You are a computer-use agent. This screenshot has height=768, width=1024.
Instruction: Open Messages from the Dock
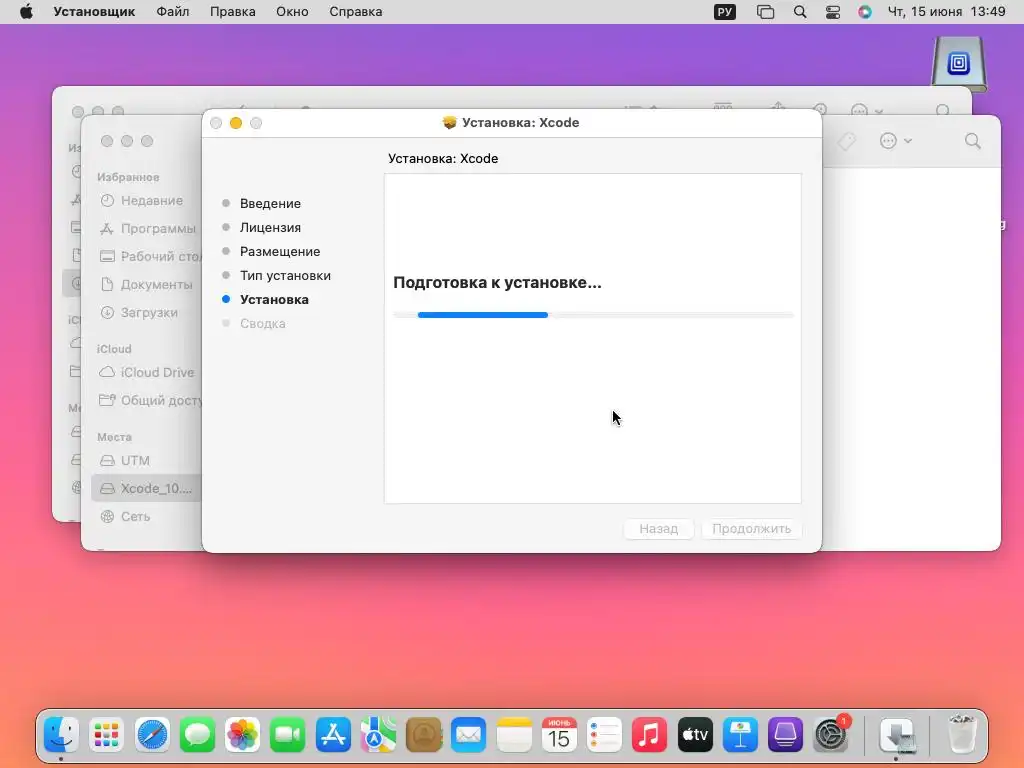pos(197,735)
